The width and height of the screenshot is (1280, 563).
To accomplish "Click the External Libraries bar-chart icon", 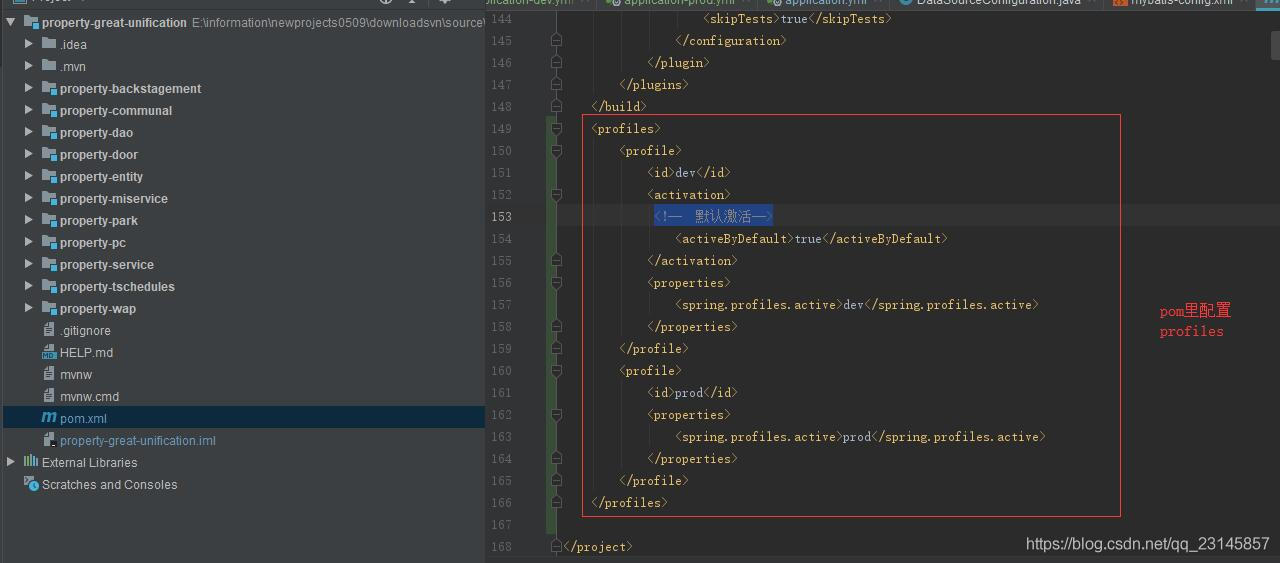I will (31, 462).
